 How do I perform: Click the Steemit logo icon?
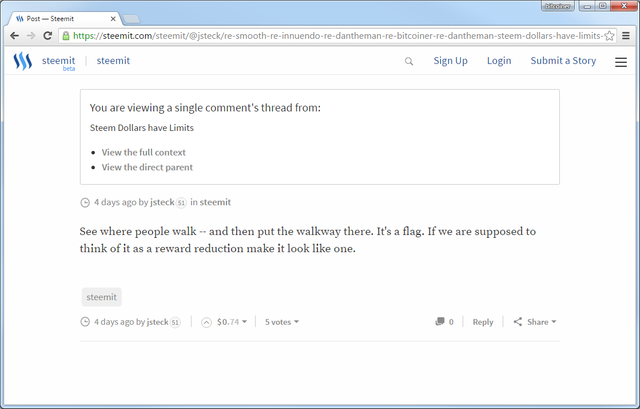pyautogui.click(x=22, y=61)
